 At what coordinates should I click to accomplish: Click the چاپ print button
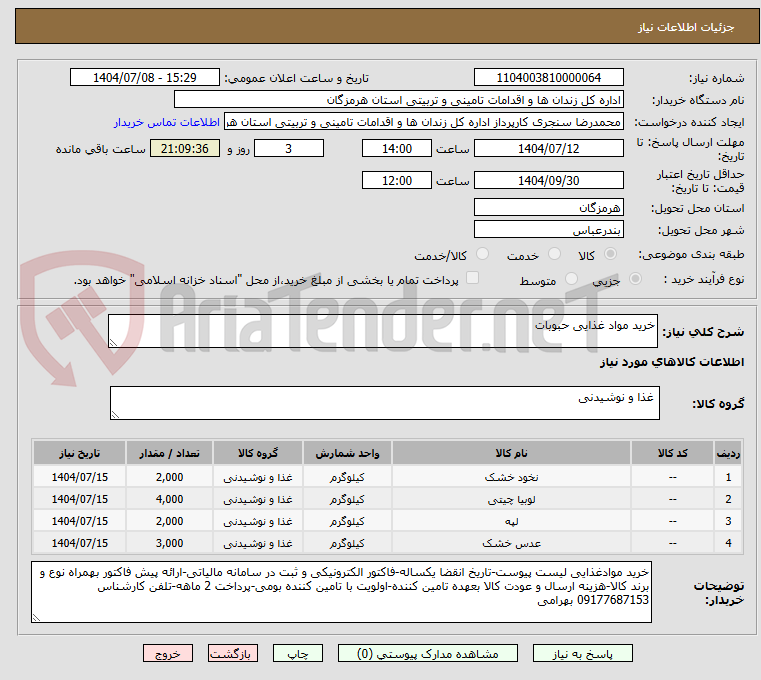[x=298, y=653]
